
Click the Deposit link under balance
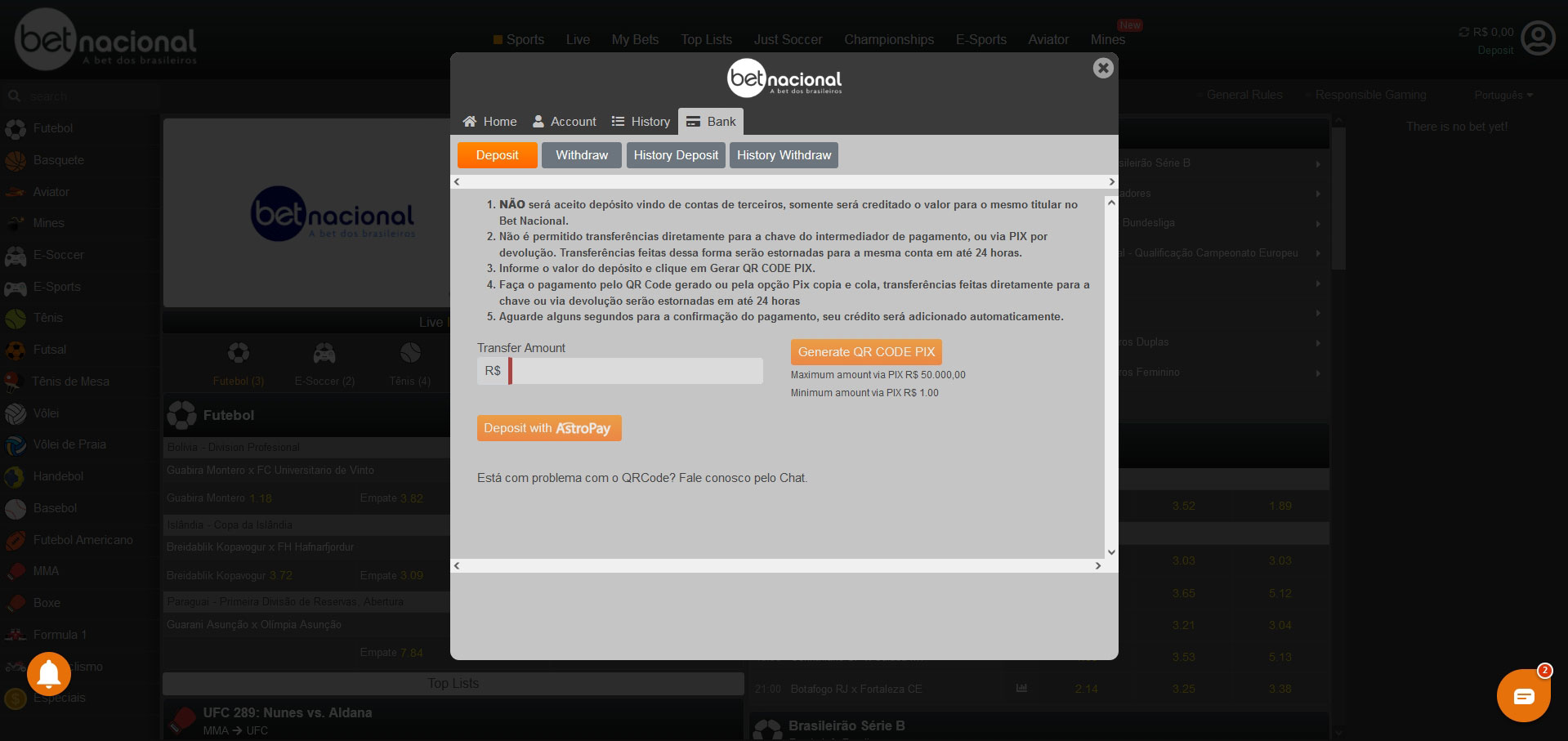1495,51
